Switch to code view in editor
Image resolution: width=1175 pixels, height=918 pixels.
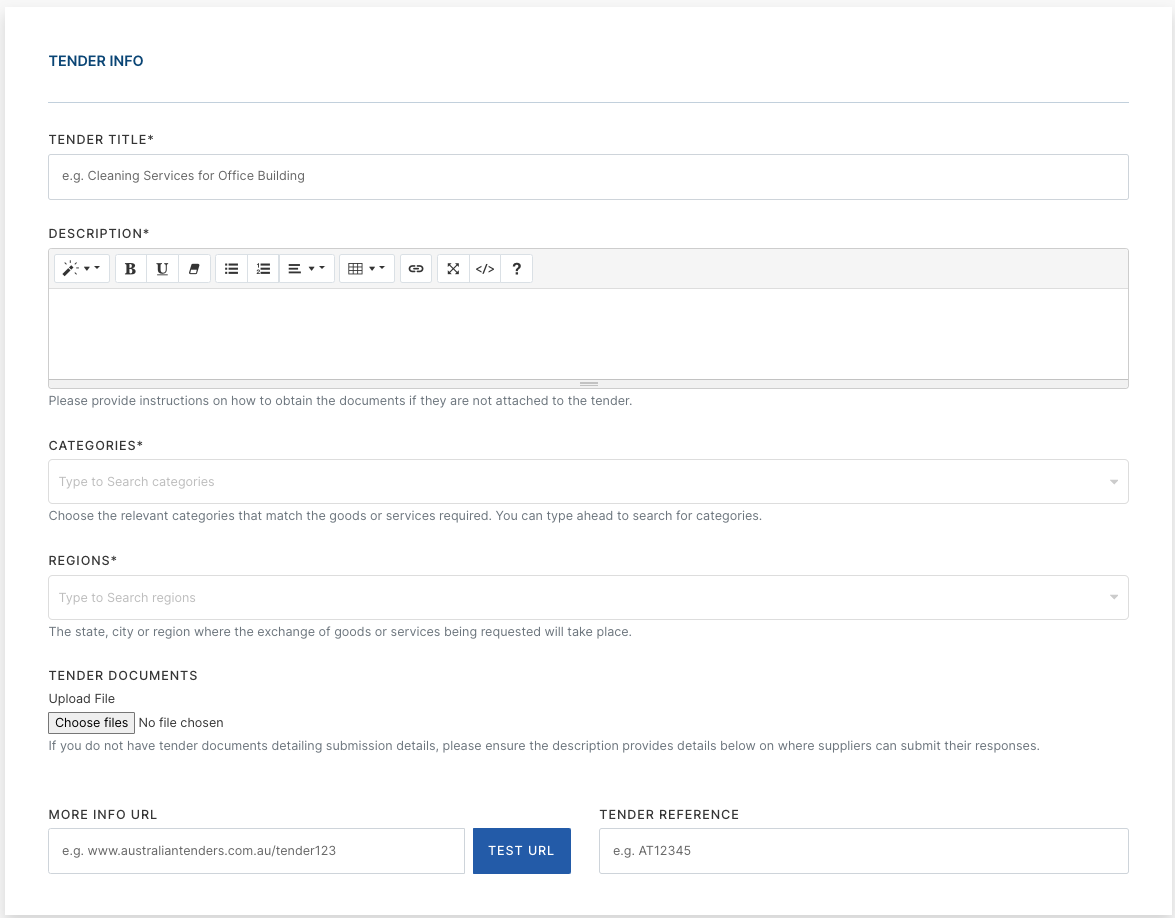(485, 269)
